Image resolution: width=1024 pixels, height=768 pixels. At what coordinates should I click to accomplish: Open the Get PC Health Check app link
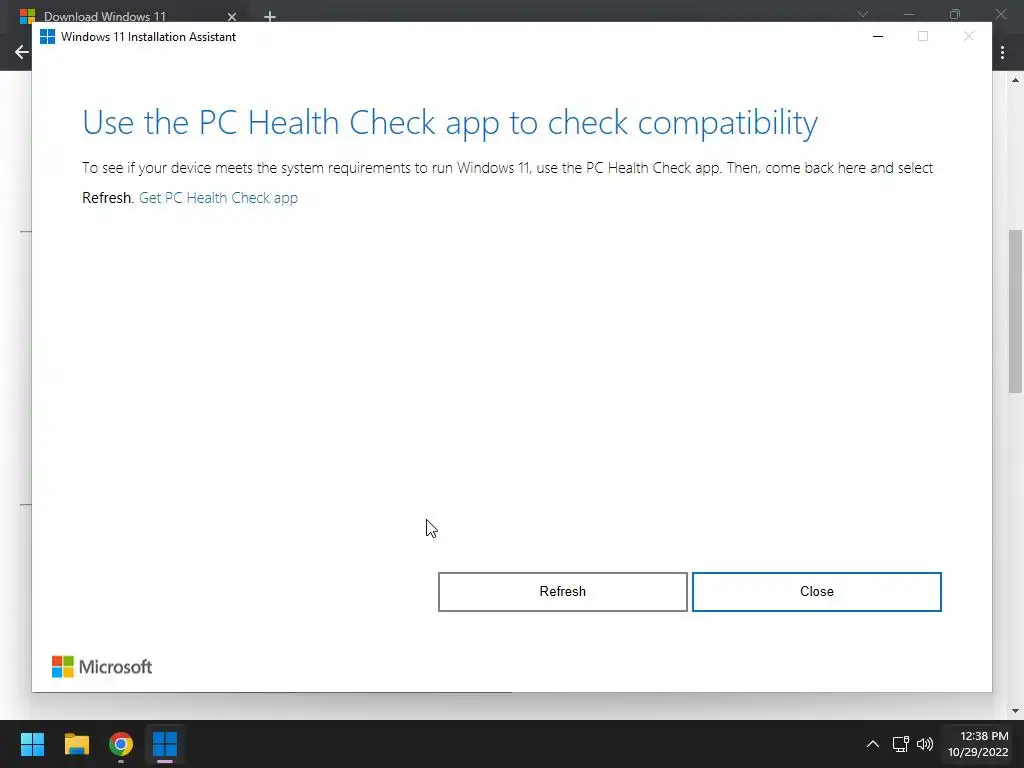(x=218, y=198)
